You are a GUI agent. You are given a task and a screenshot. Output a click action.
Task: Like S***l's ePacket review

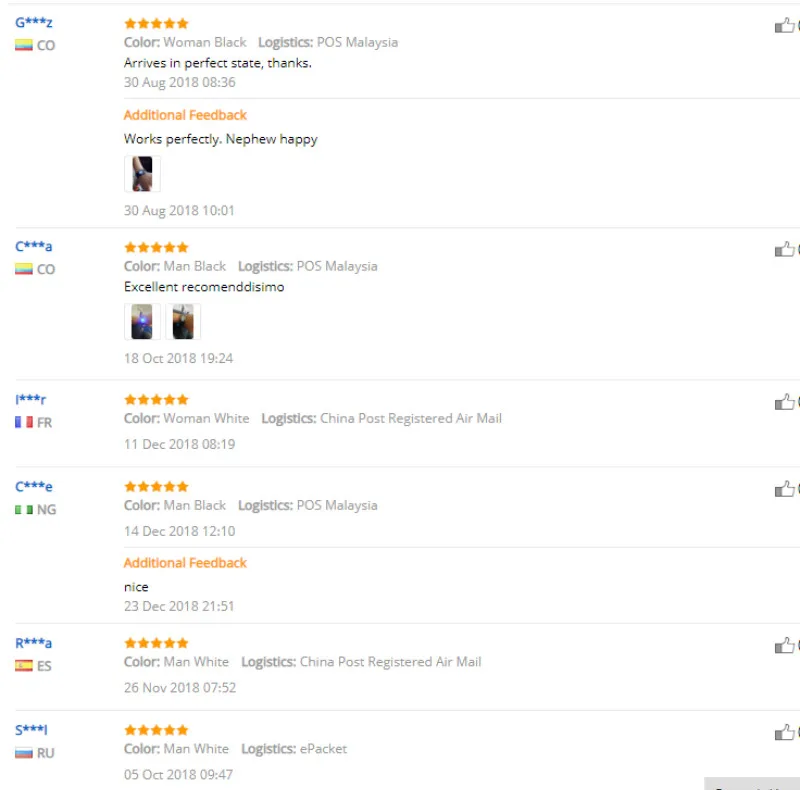784,733
